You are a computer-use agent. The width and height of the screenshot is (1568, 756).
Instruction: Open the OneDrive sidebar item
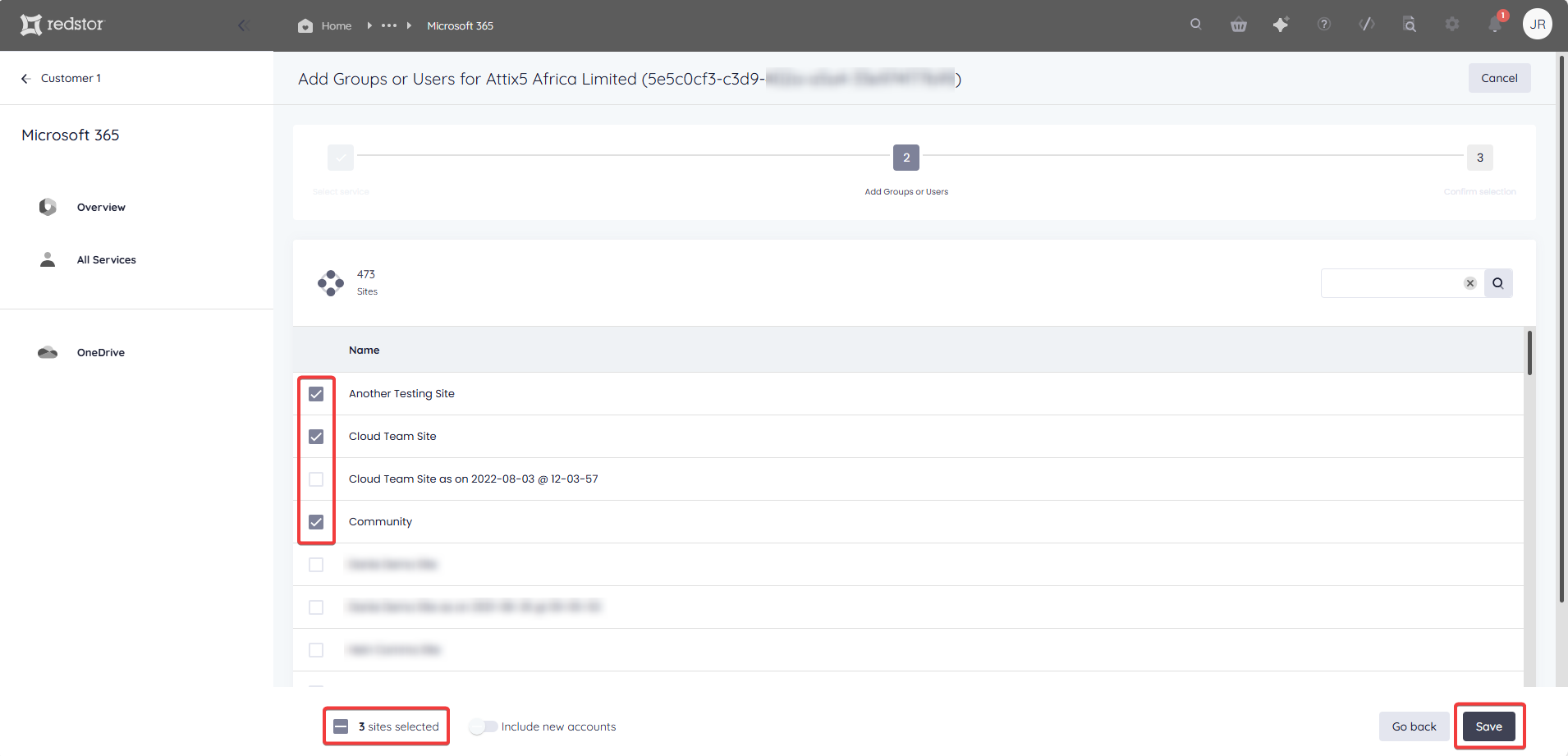click(x=101, y=352)
